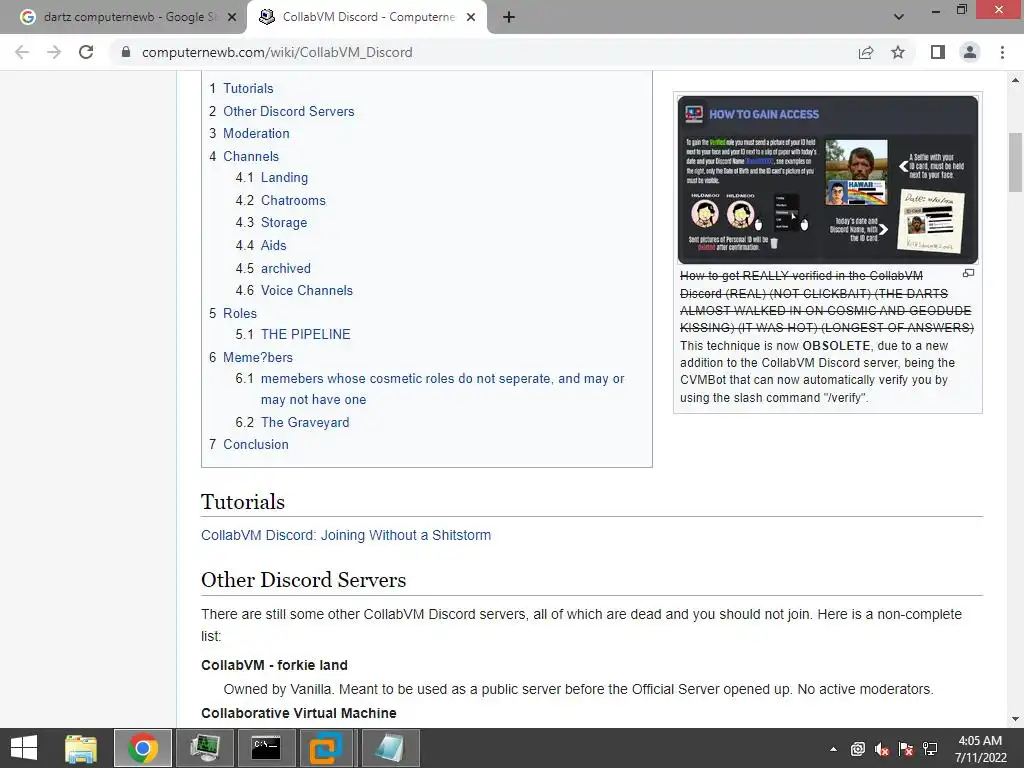Open Chatrooms subsection link
The image size is (1024, 768).
[293, 200]
